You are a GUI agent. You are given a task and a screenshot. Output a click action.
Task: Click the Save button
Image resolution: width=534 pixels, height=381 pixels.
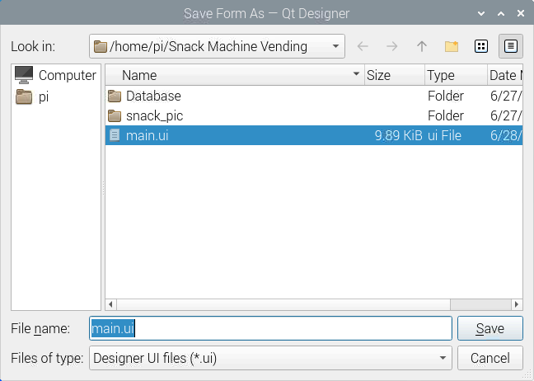click(490, 328)
